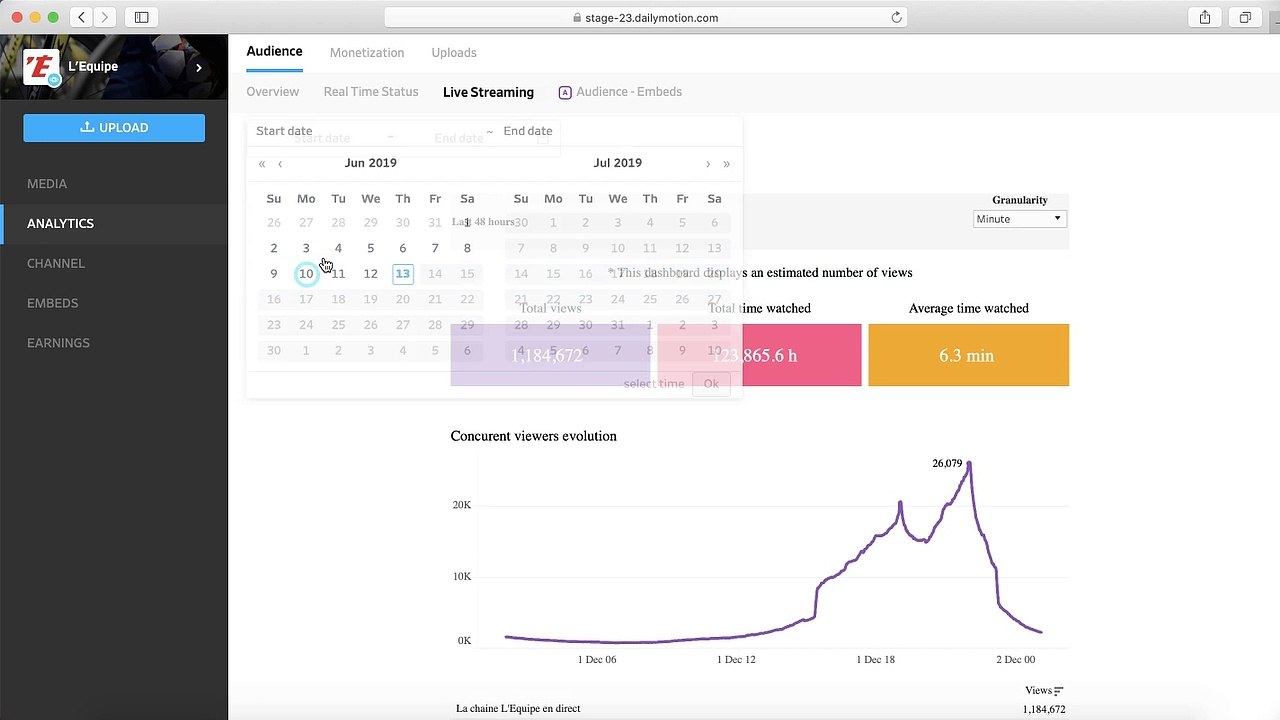Reload the page from the address bar
This screenshot has height=720, width=1280.
(x=896, y=17)
